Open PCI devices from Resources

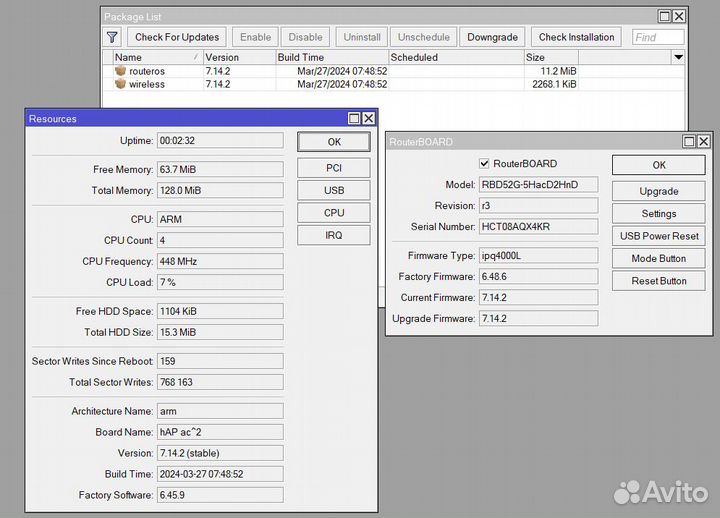[334, 168]
